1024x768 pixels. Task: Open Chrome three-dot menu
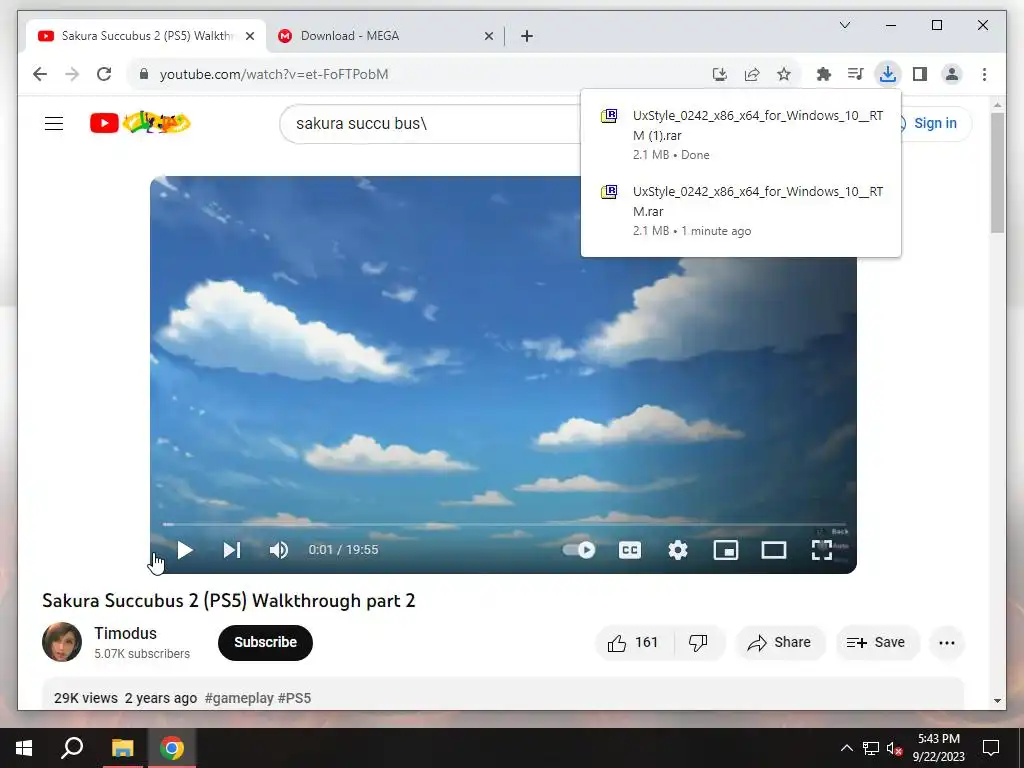click(x=984, y=74)
